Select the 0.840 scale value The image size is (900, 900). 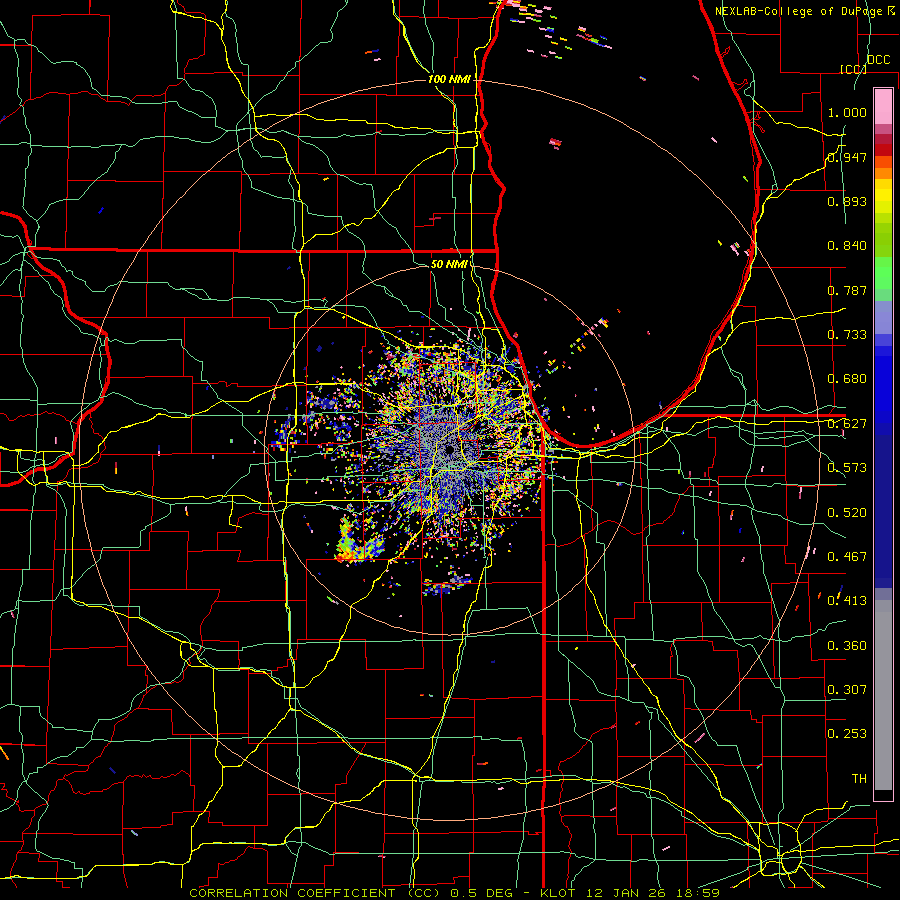(847, 246)
